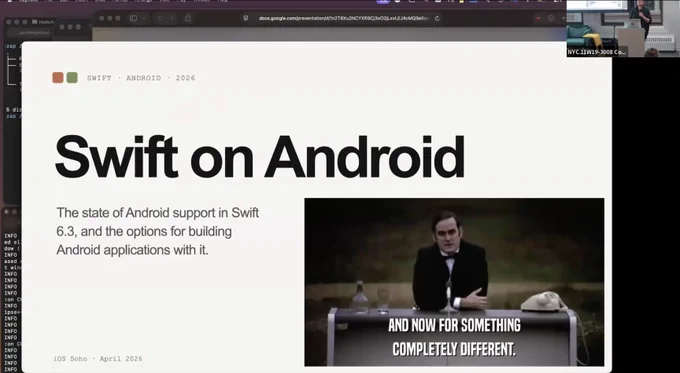Go back with Safari's back arrow

click(160, 18)
